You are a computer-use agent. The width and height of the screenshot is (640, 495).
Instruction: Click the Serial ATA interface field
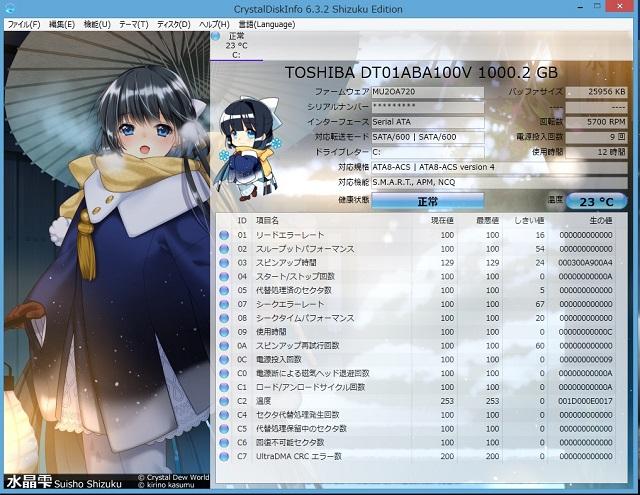[428, 122]
